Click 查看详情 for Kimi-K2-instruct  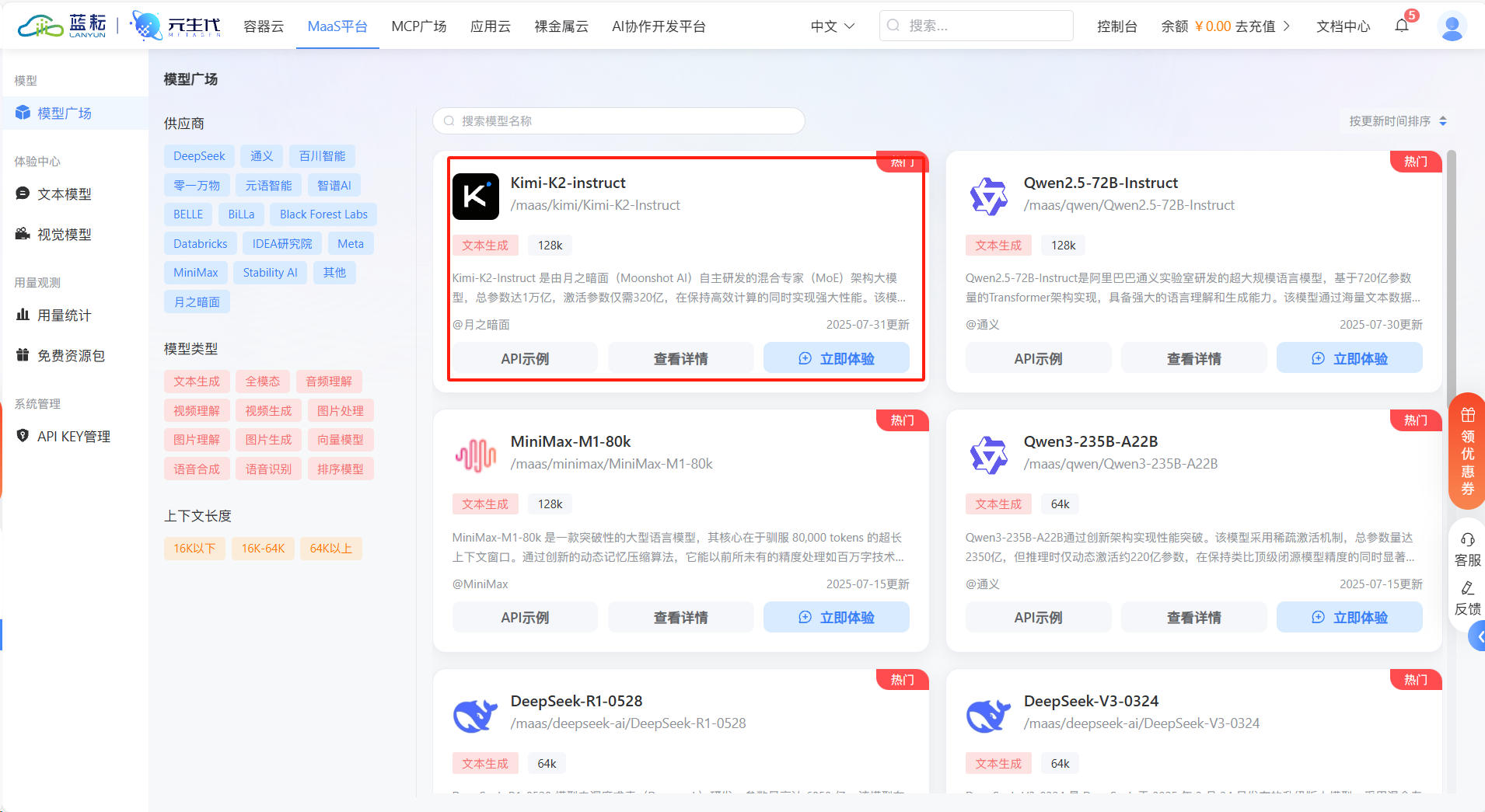click(680, 358)
